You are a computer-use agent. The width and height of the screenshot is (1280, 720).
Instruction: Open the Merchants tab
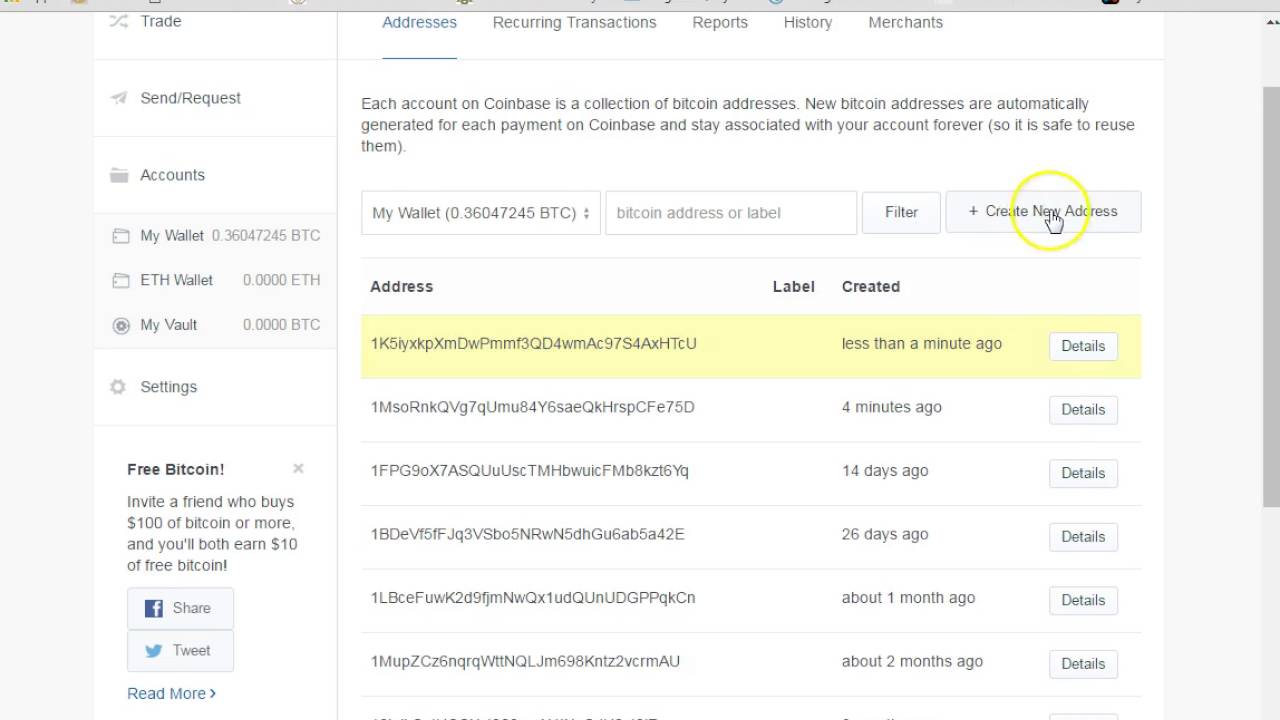point(905,22)
